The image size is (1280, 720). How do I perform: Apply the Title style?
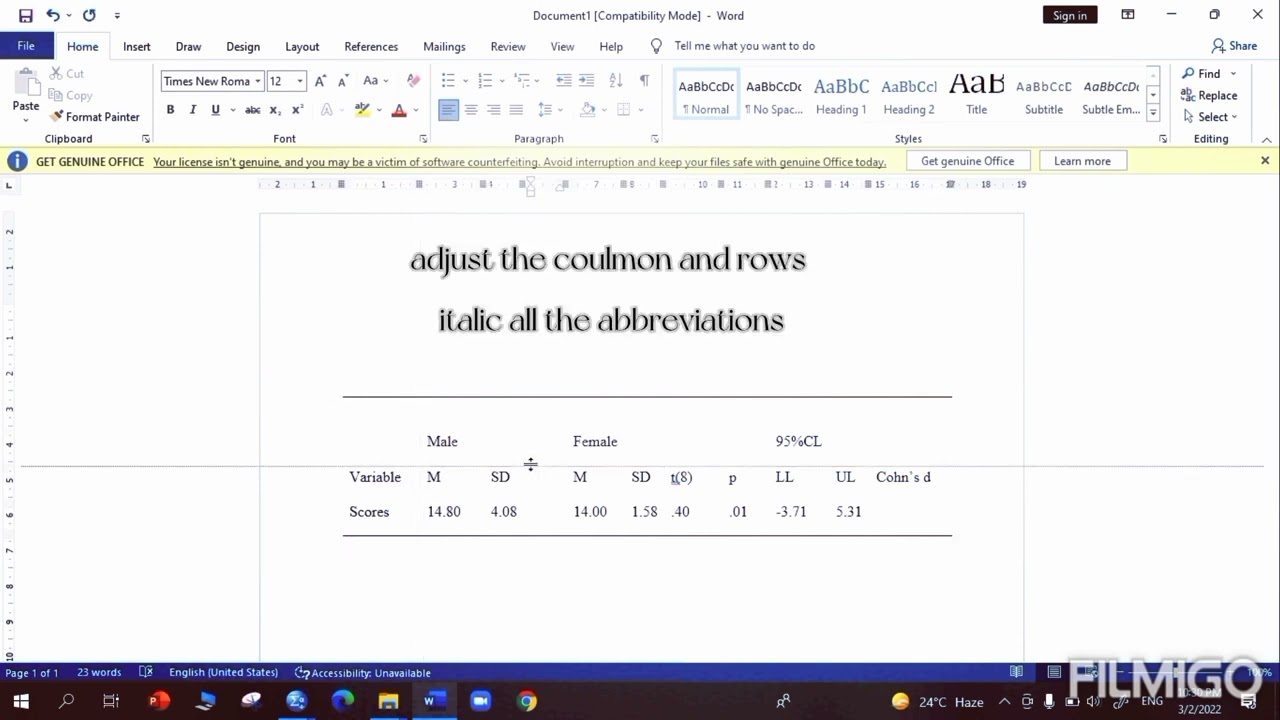(977, 95)
